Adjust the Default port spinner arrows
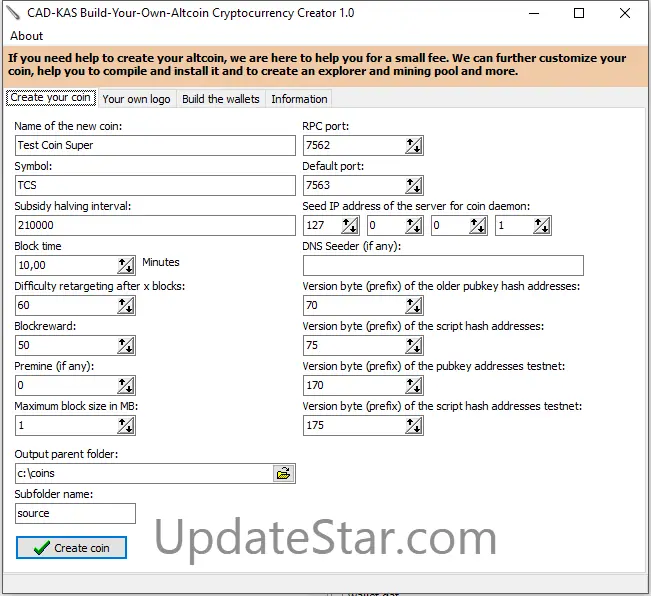 pos(414,185)
